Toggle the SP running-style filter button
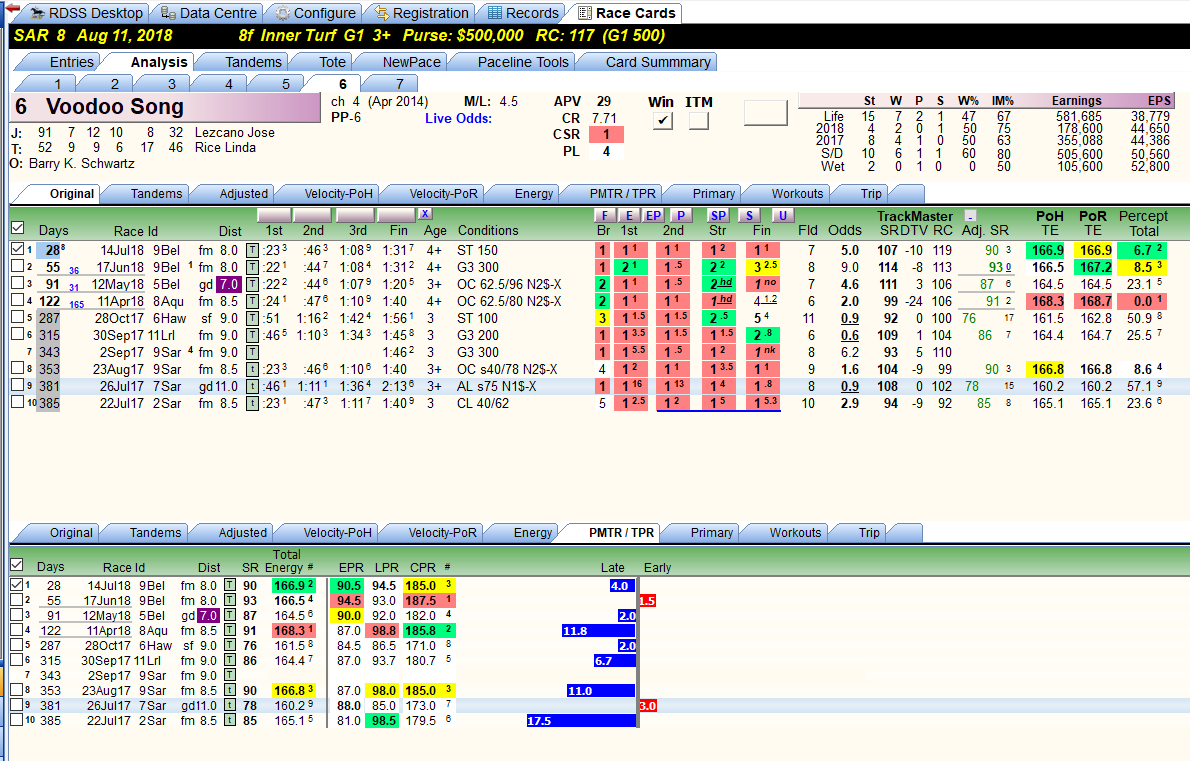The image size is (1190, 761). click(718, 215)
